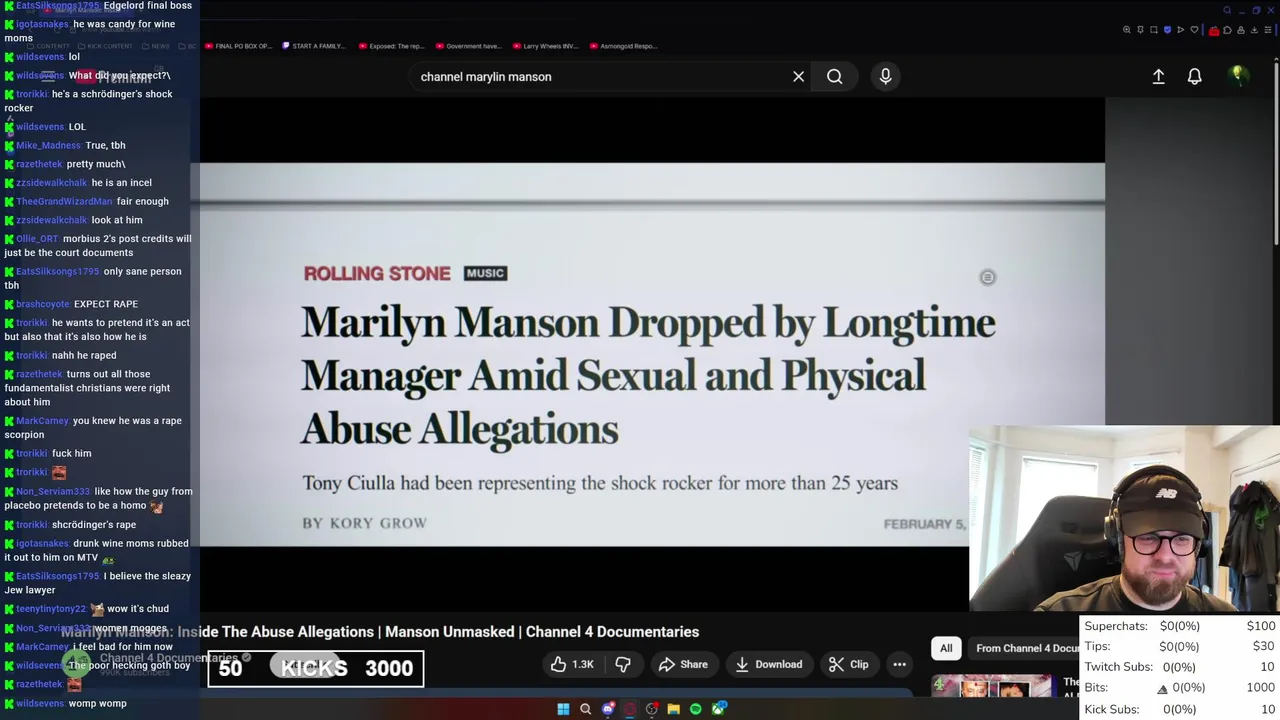The height and width of the screenshot is (720, 1280).
Task: Click the '50 KICKS 3000' goal progress bar
Action: (315, 668)
